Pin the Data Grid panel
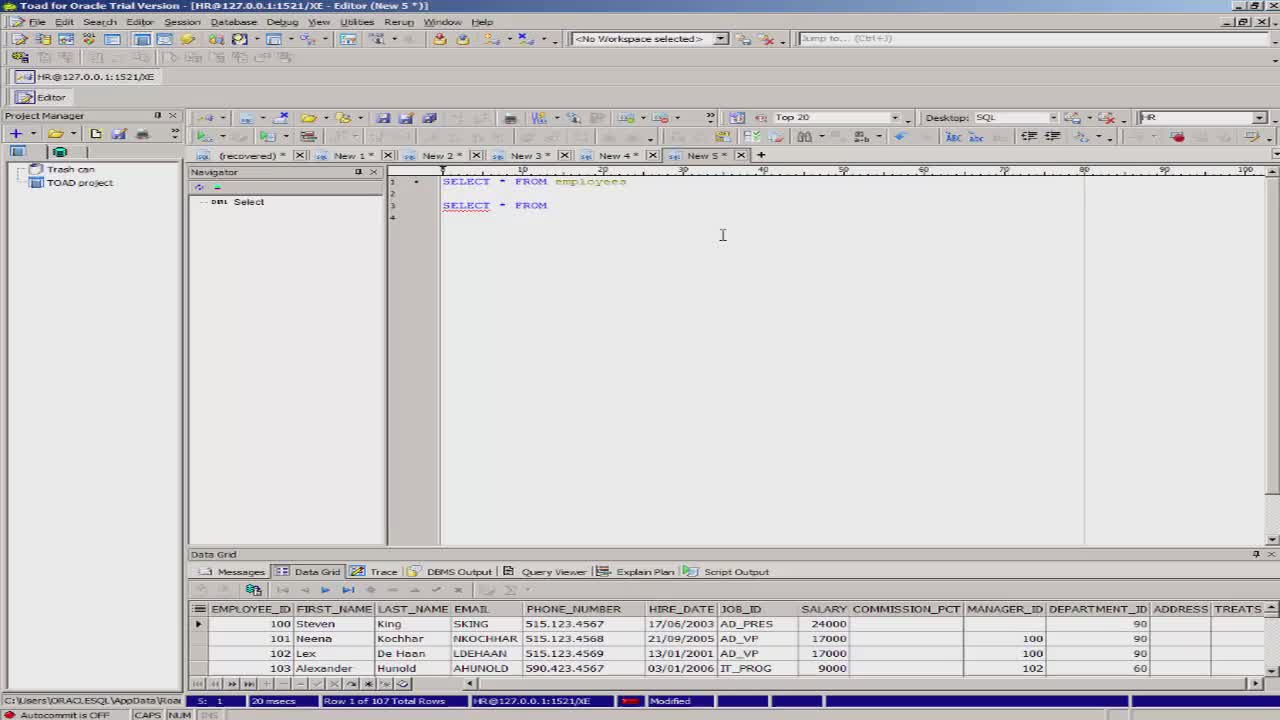 1256,554
